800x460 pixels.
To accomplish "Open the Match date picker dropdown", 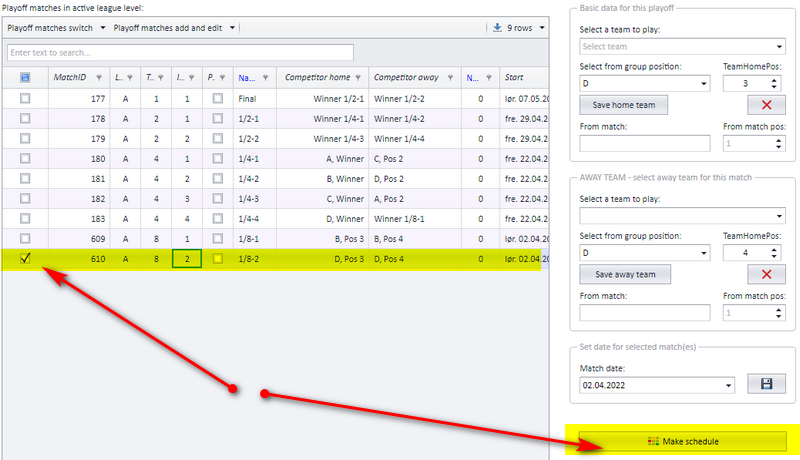I will point(729,386).
